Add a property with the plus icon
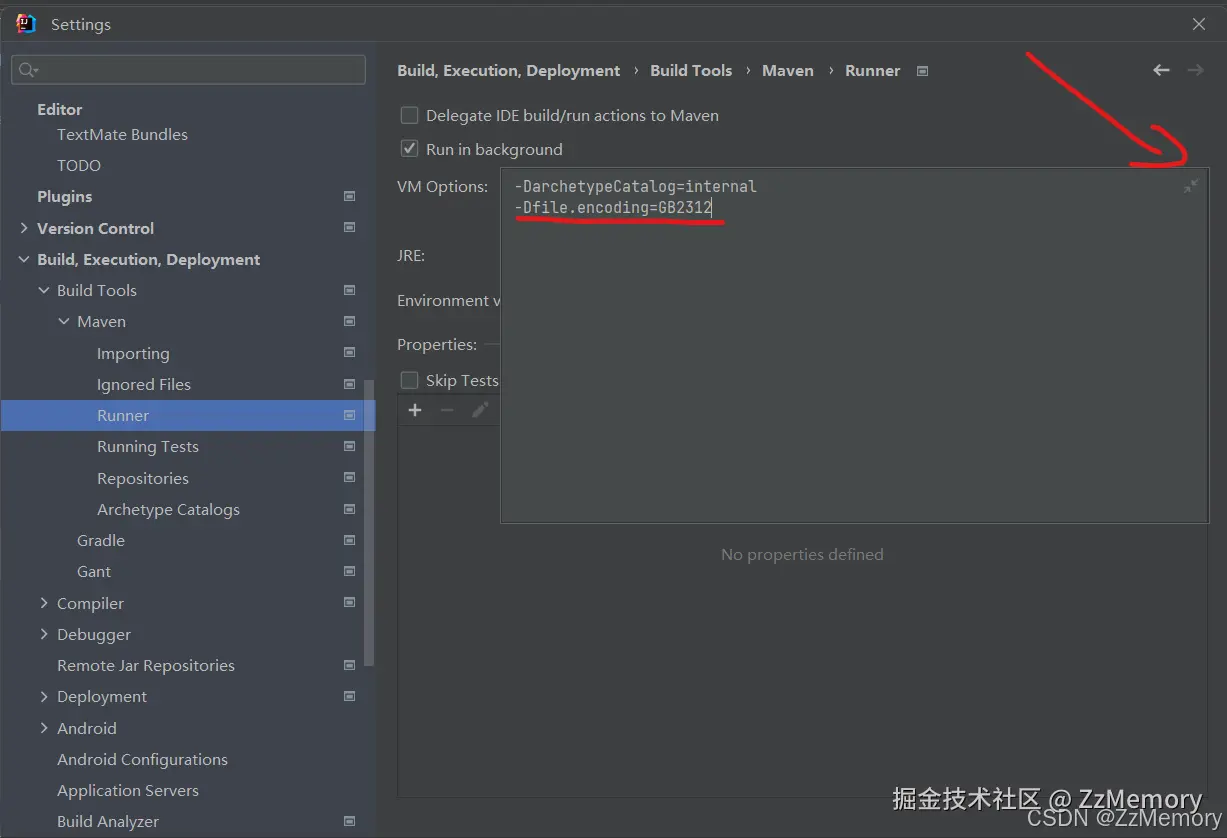This screenshot has width=1227, height=838. tap(415, 410)
